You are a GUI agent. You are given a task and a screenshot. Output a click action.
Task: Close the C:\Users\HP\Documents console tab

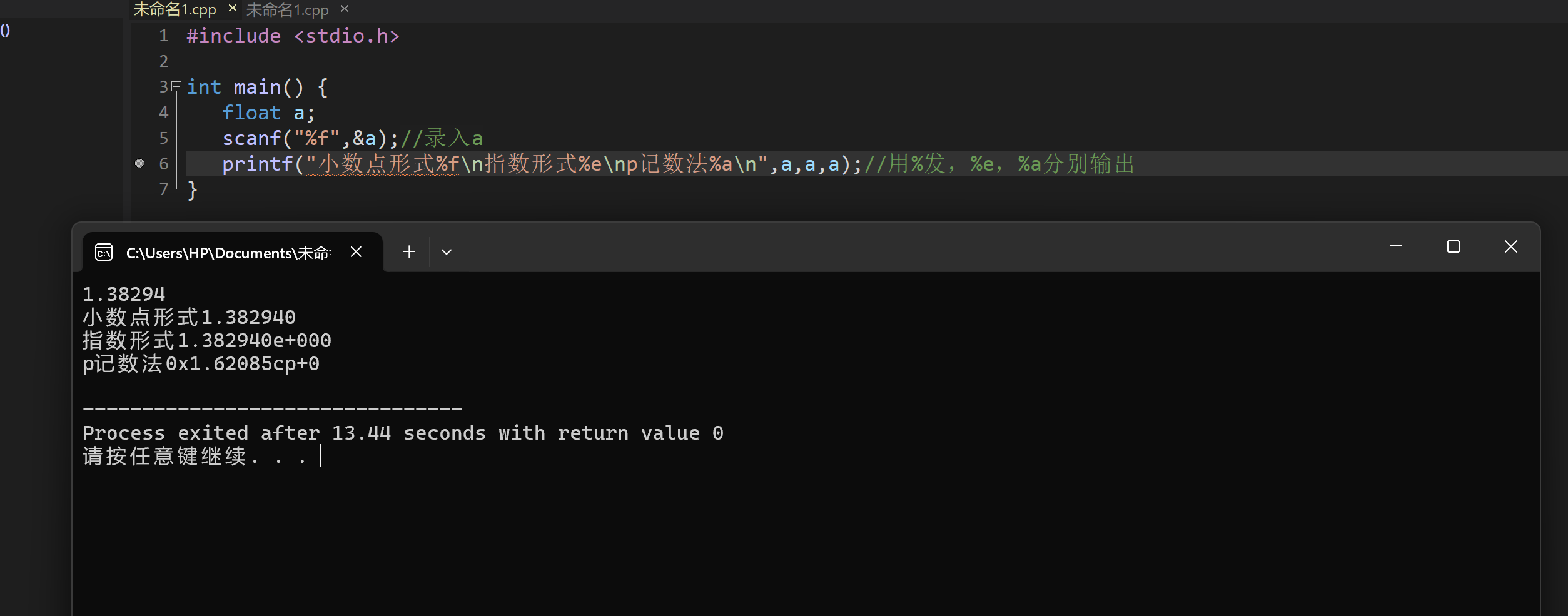pos(356,251)
